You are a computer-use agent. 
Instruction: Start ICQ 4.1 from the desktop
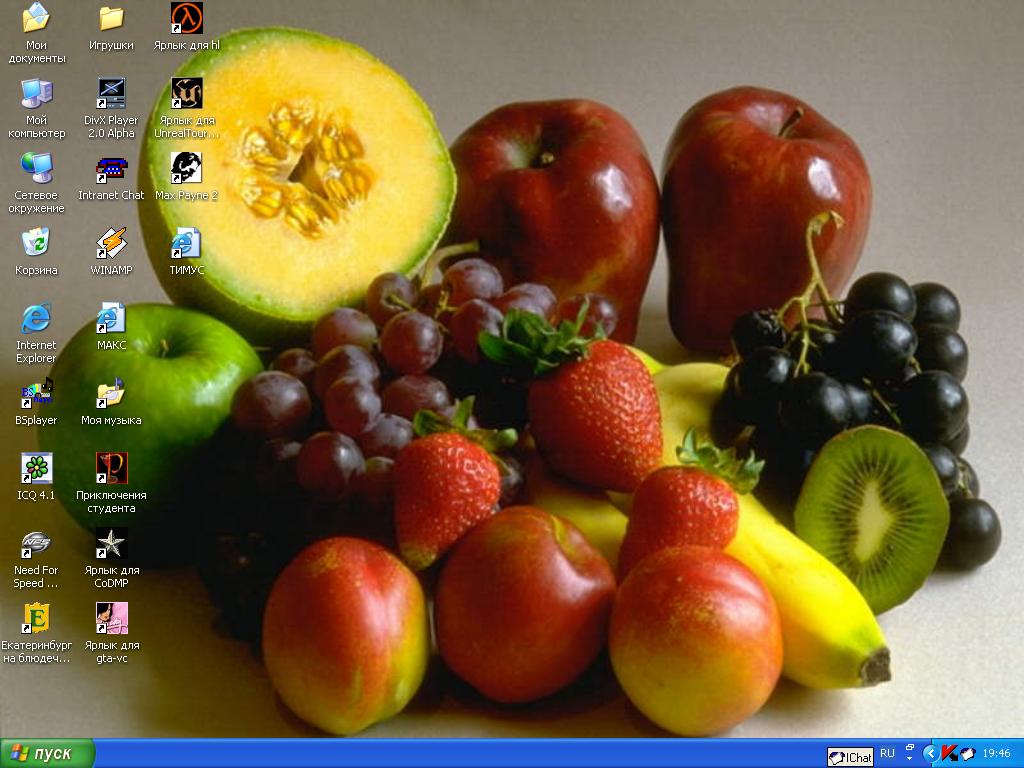36,468
